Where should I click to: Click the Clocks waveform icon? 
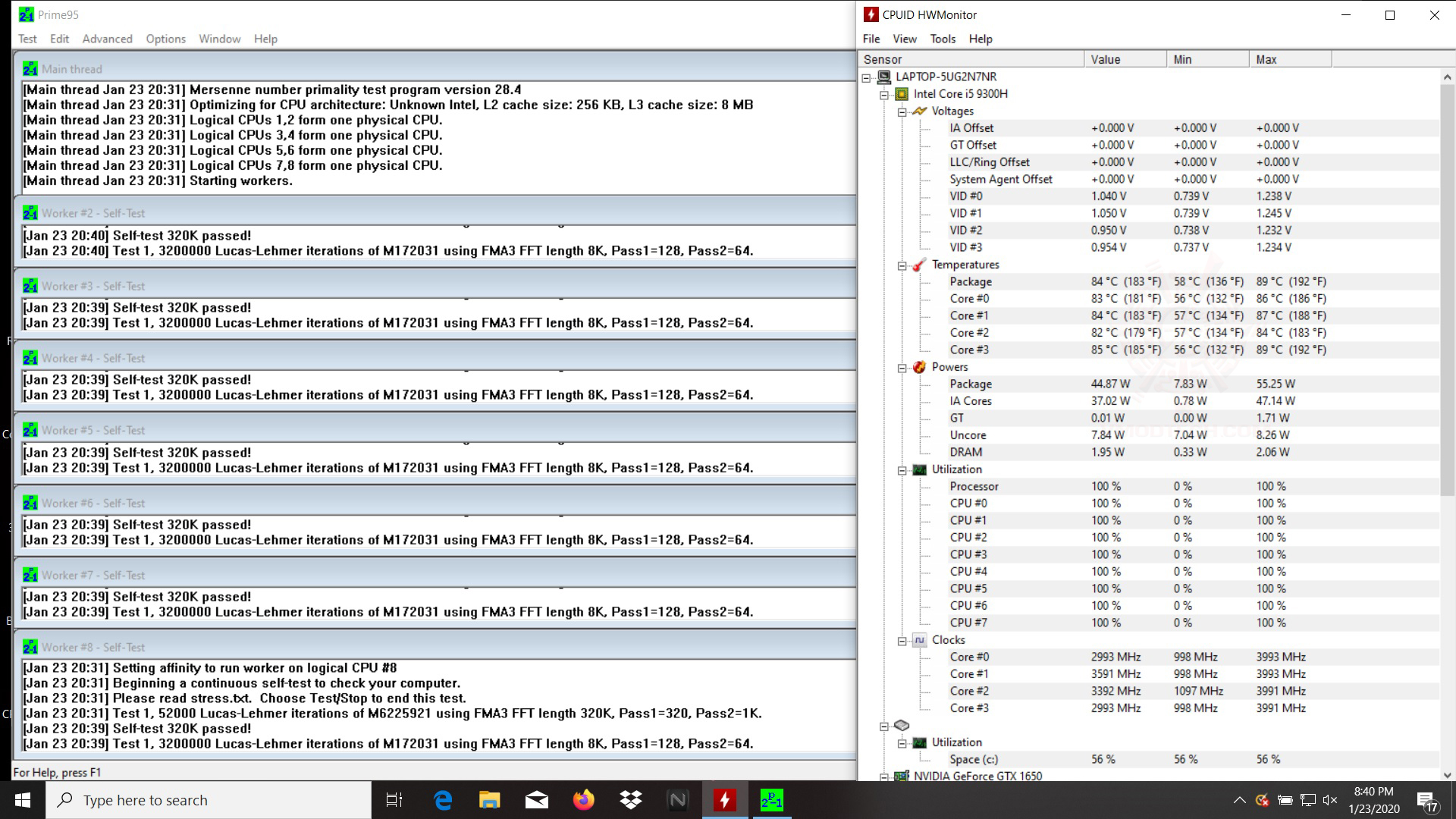(919, 640)
